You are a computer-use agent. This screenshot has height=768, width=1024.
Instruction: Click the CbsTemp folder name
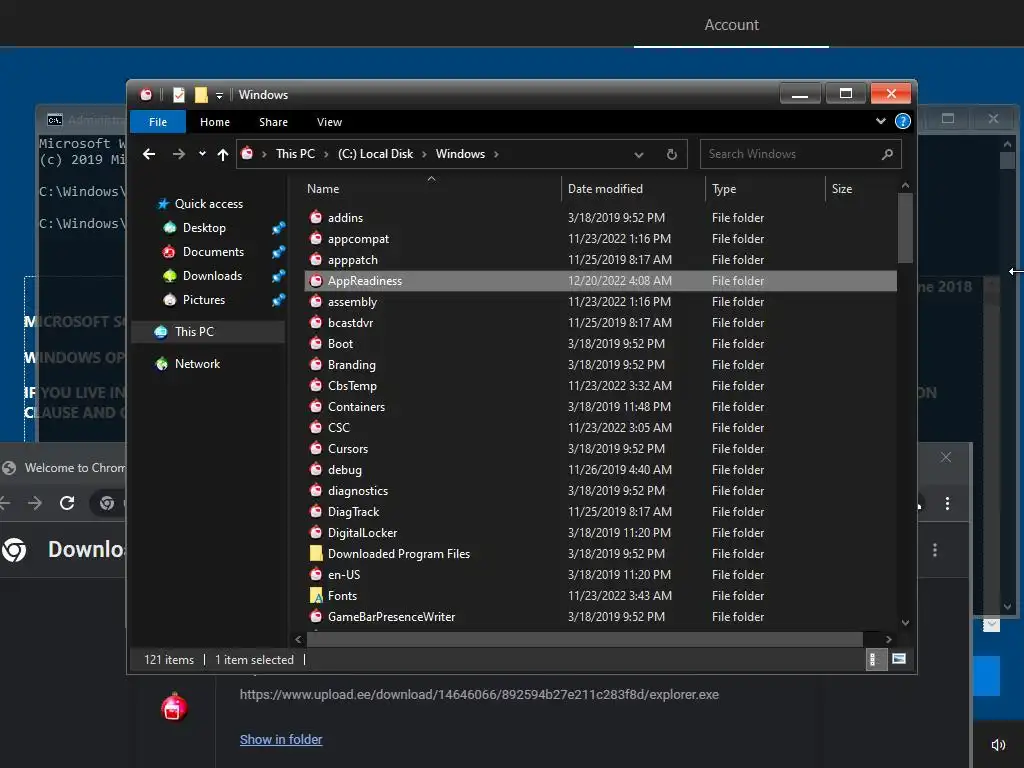352,386
